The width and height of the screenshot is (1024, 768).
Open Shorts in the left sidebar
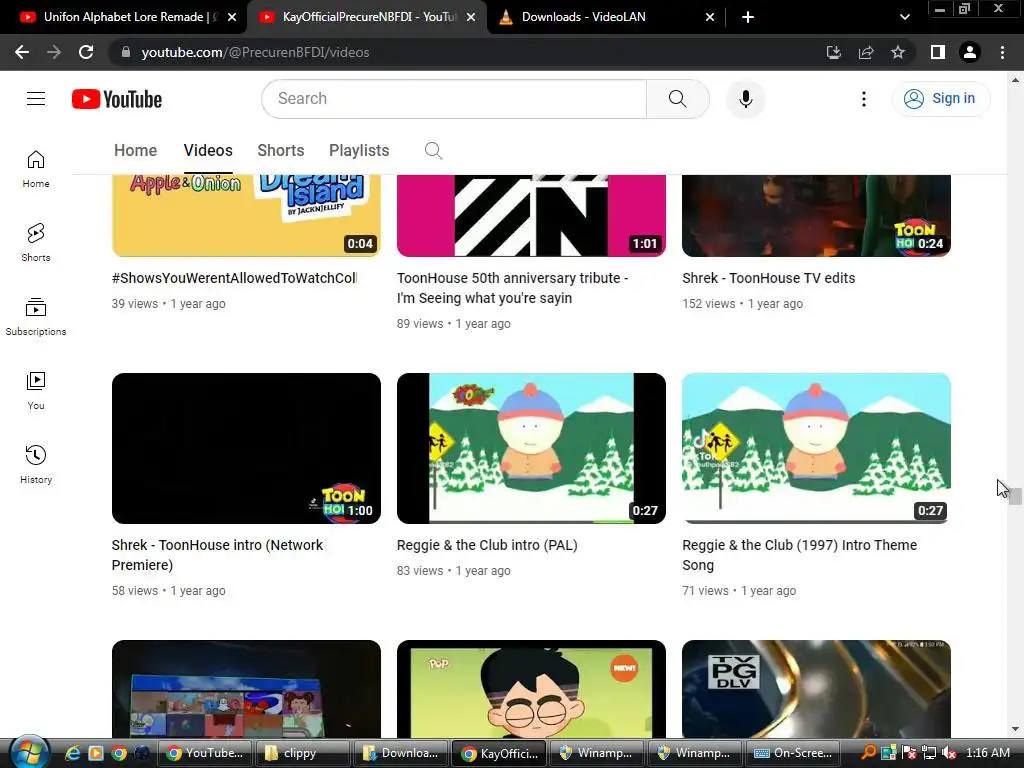click(x=36, y=243)
